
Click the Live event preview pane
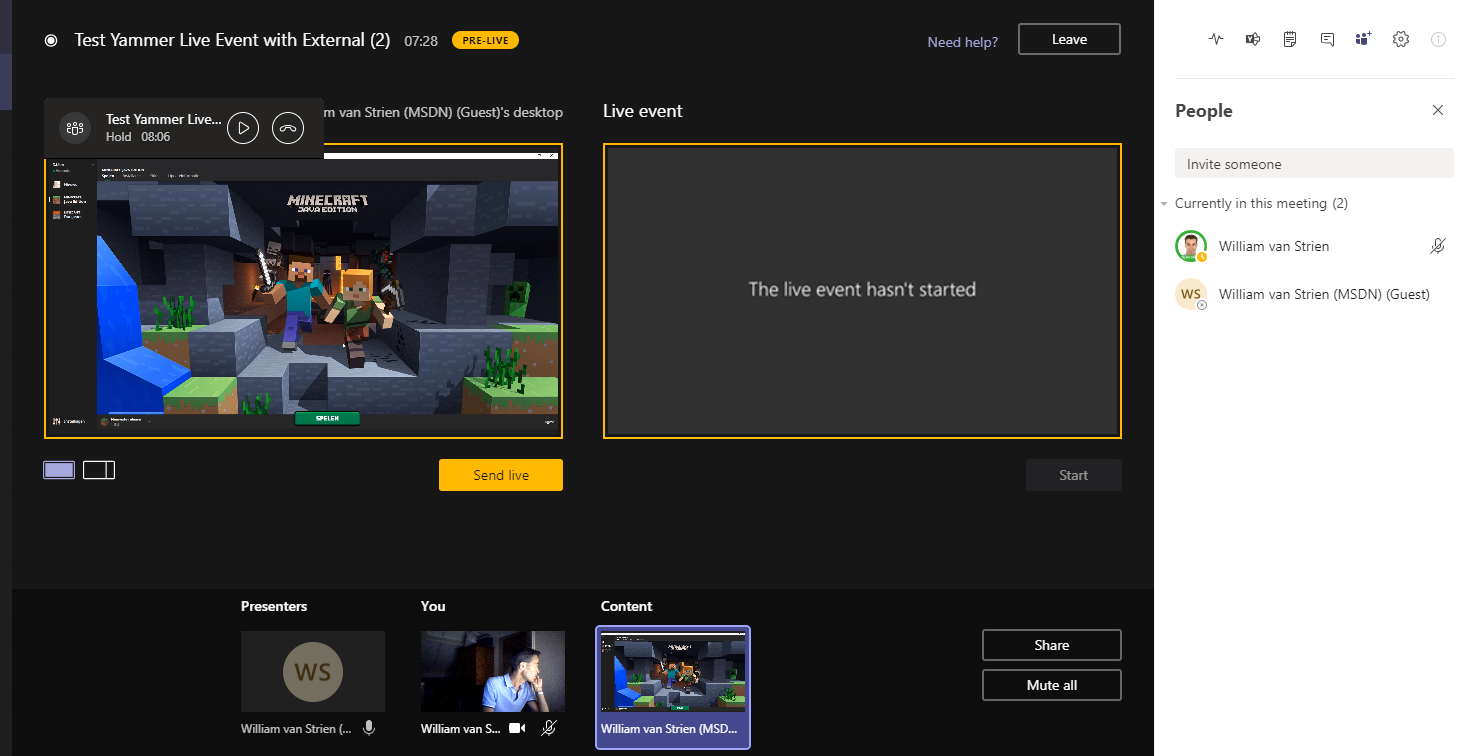[862, 291]
